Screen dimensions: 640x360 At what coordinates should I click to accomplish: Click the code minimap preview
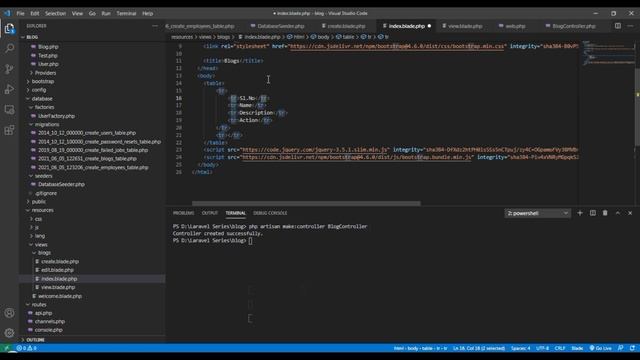point(608,53)
